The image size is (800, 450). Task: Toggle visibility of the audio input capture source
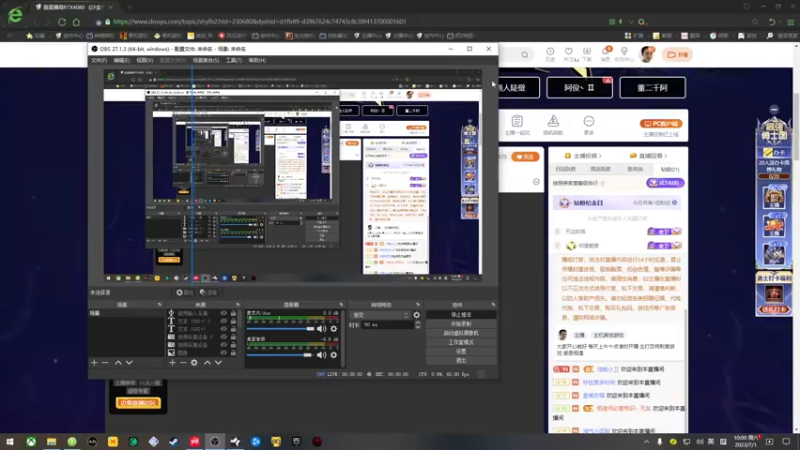tap(223, 313)
